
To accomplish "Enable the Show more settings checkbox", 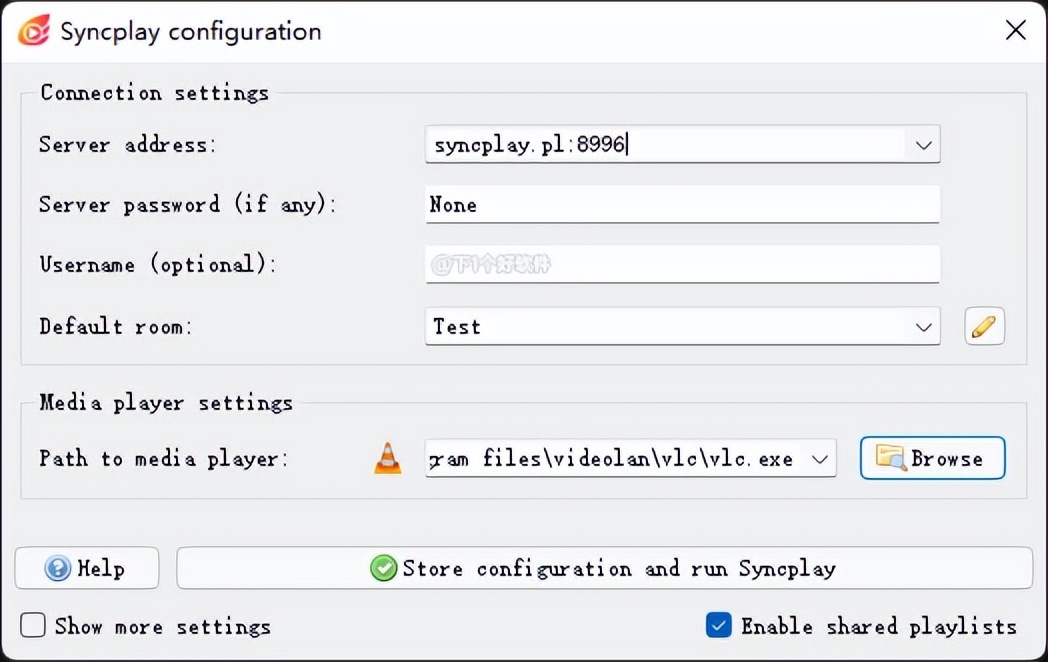I will click(x=34, y=626).
